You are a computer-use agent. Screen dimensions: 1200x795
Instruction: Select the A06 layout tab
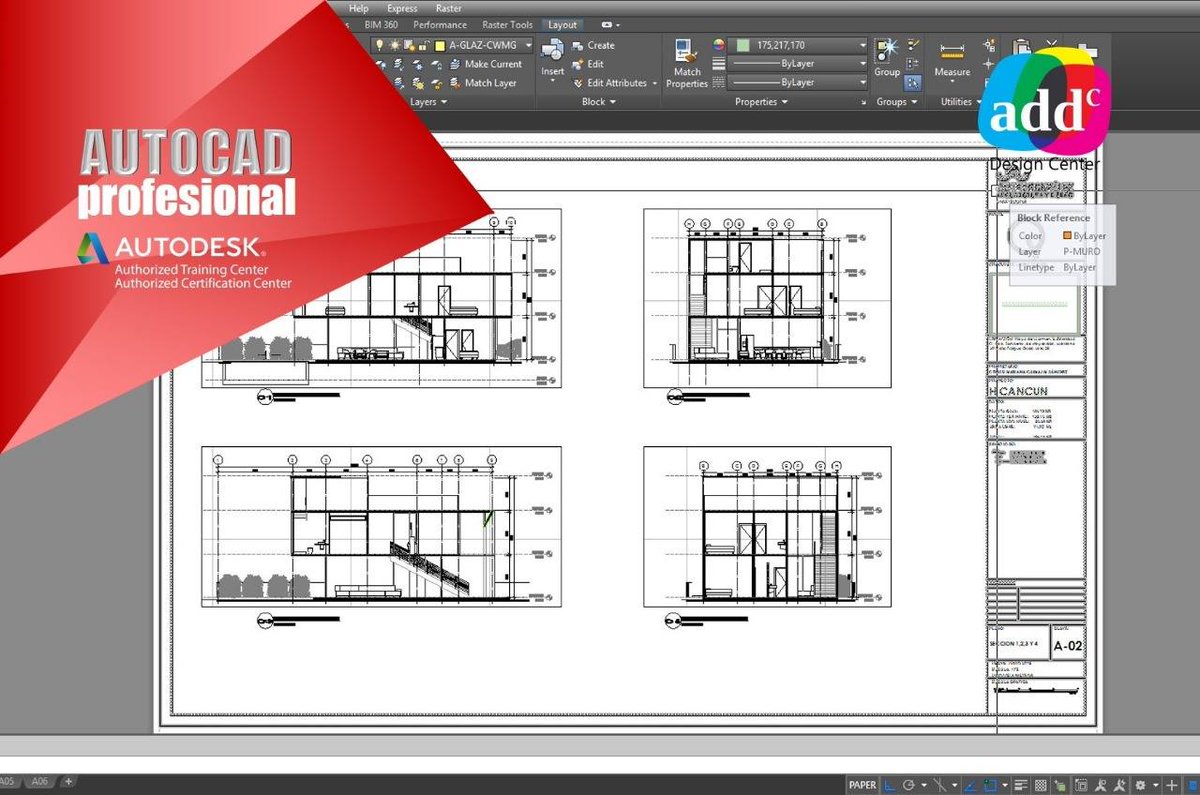(x=39, y=781)
